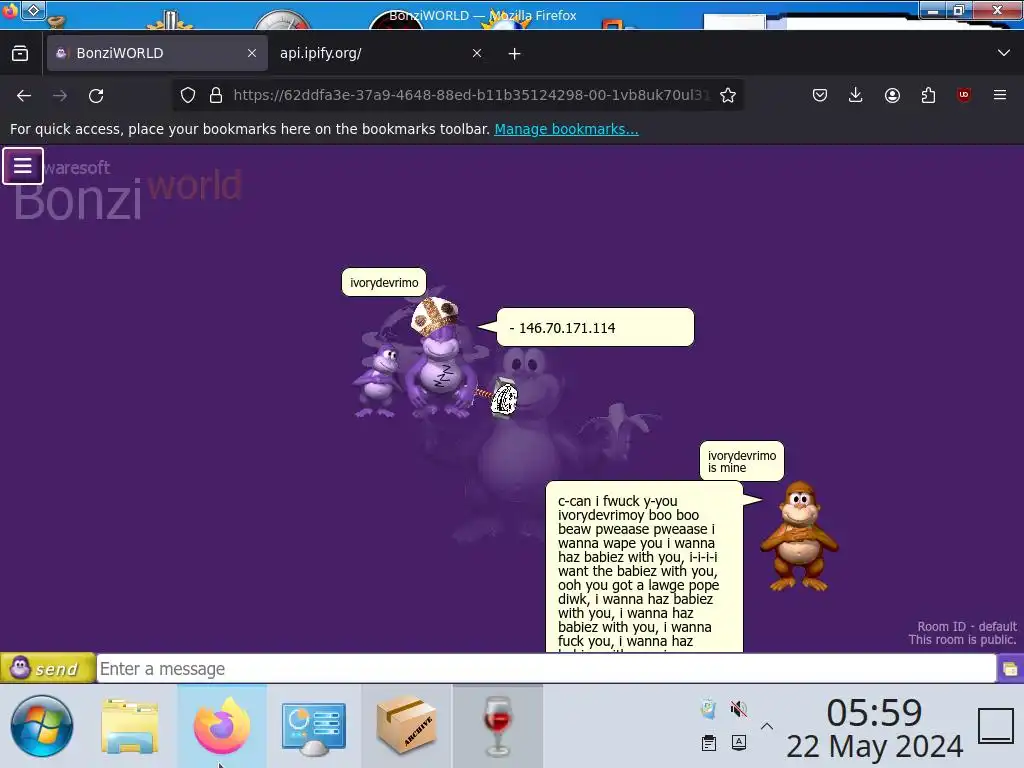Open the clipboard tray icon
The height and width of the screenshot is (768, 1024).
[x=709, y=743]
